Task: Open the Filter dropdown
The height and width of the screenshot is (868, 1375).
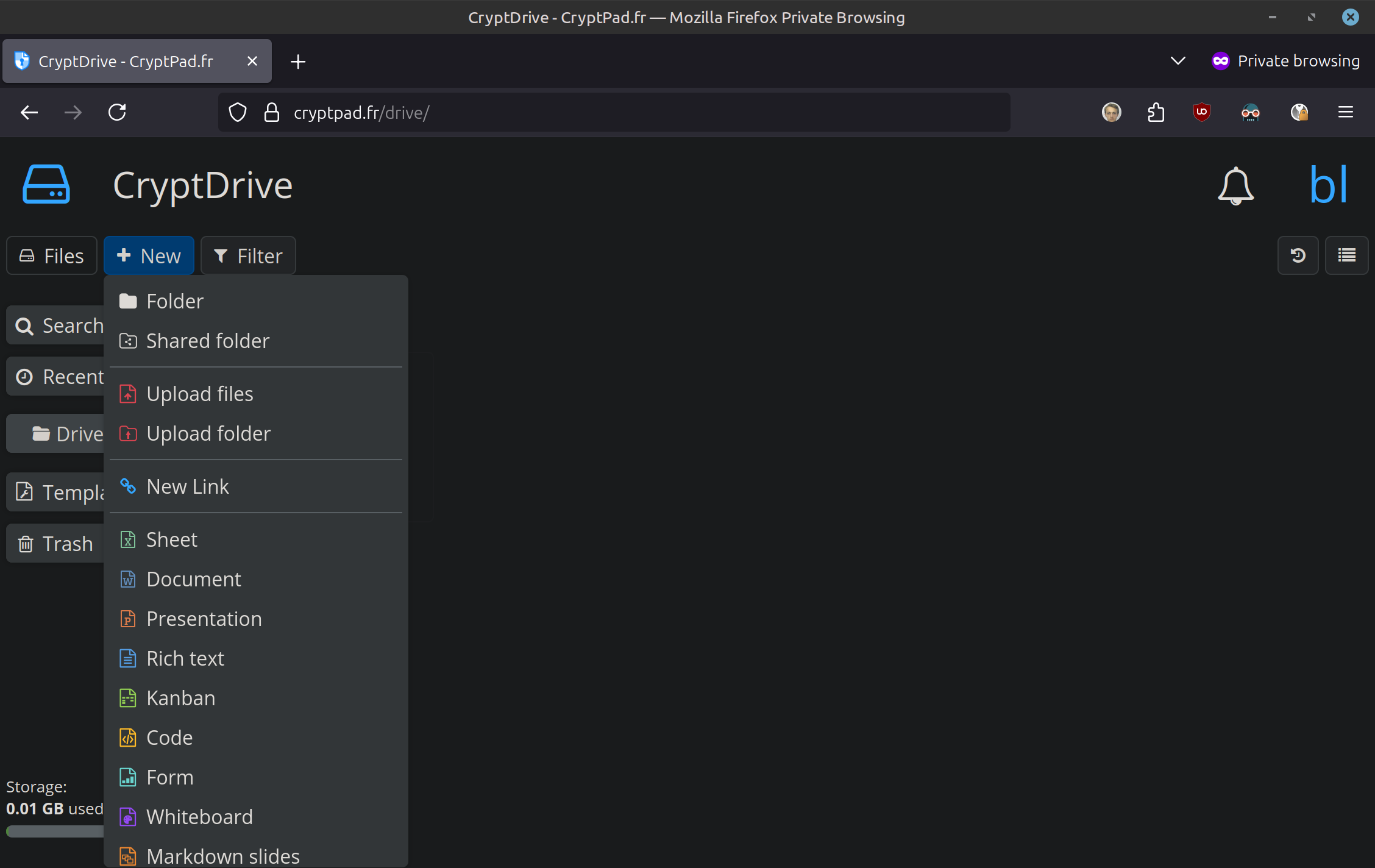Action: 248,255
